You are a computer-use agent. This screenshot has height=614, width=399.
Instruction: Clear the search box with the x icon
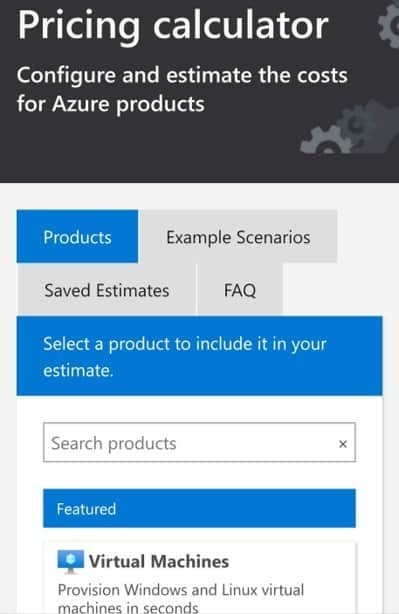tap(343, 444)
